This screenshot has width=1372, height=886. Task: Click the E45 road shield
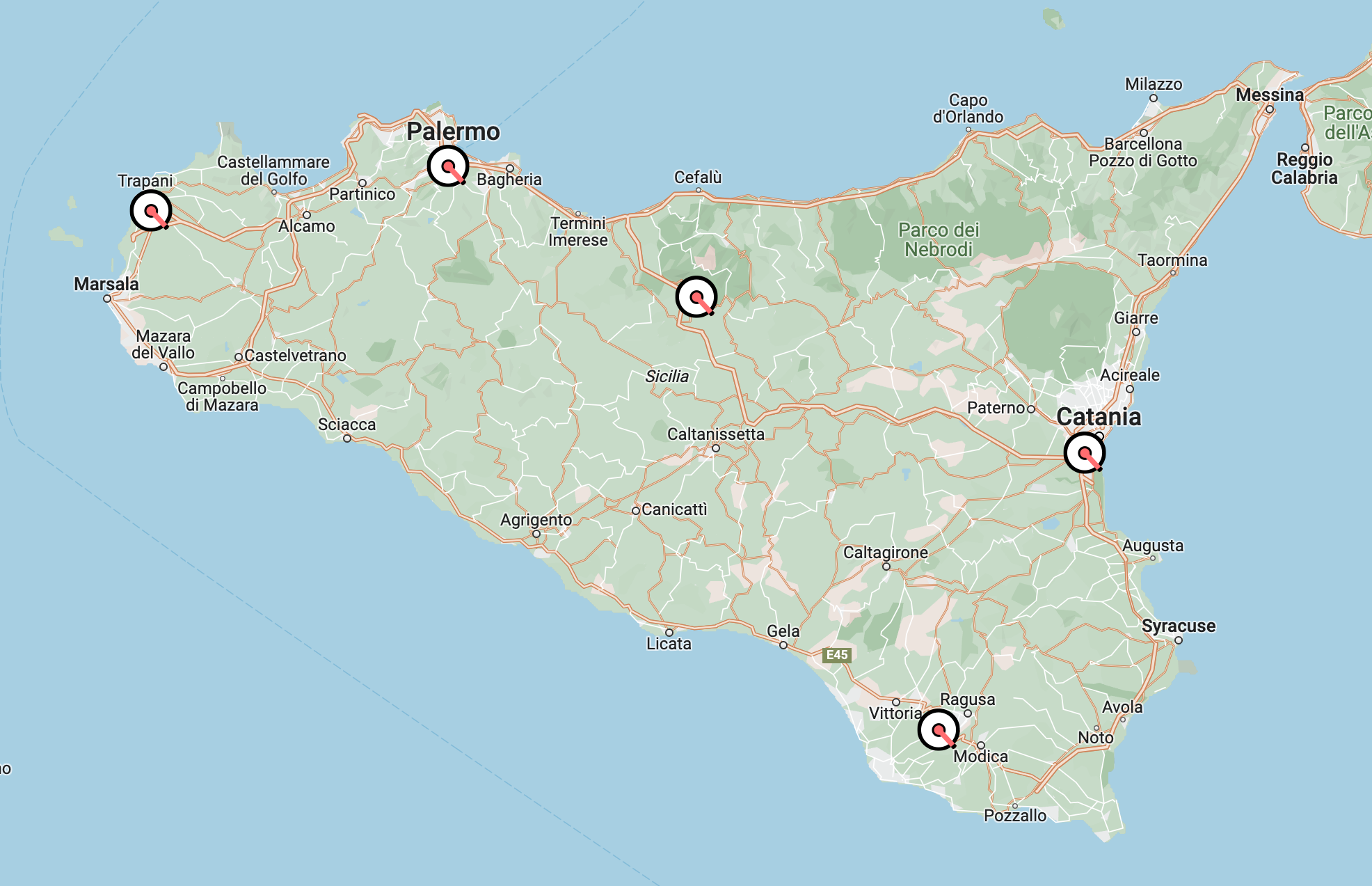pos(836,655)
